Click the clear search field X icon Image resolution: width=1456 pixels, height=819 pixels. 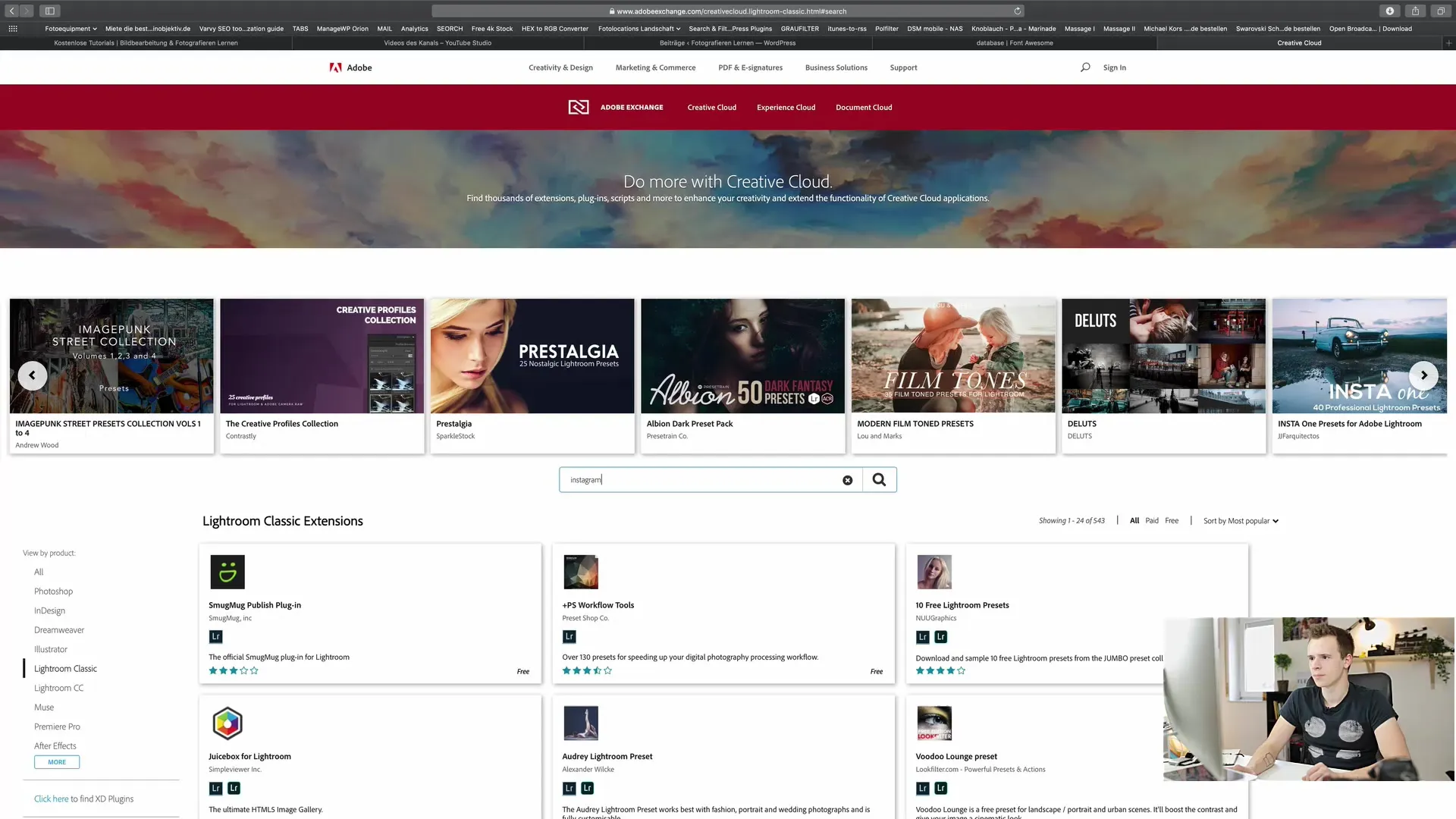click(847, 479)
